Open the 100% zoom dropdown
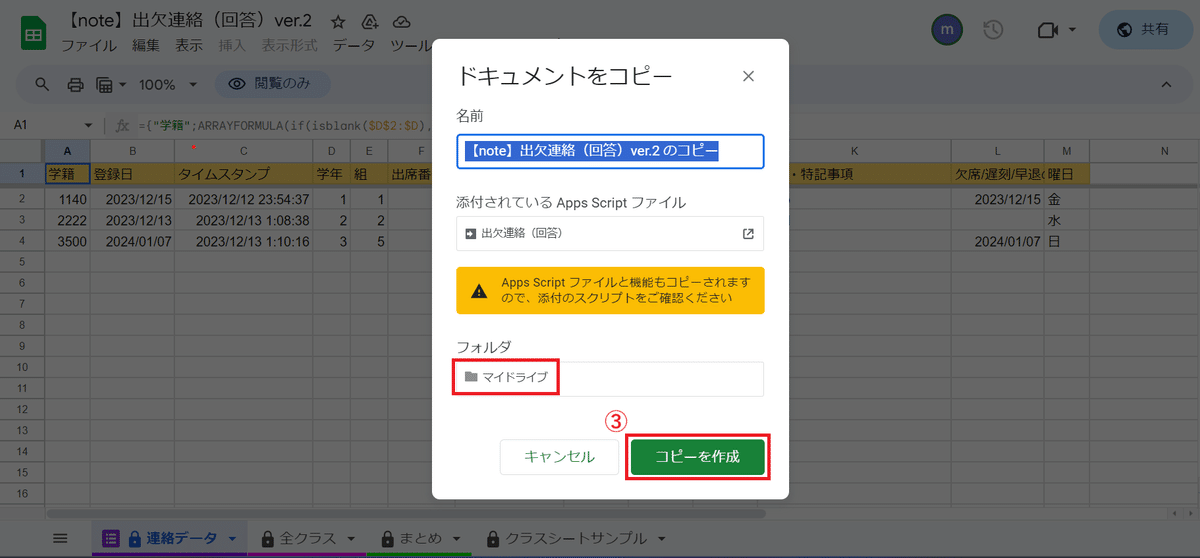Viewport: 1200px width, 558px height. pyautogui.click(x=168, y=84)
